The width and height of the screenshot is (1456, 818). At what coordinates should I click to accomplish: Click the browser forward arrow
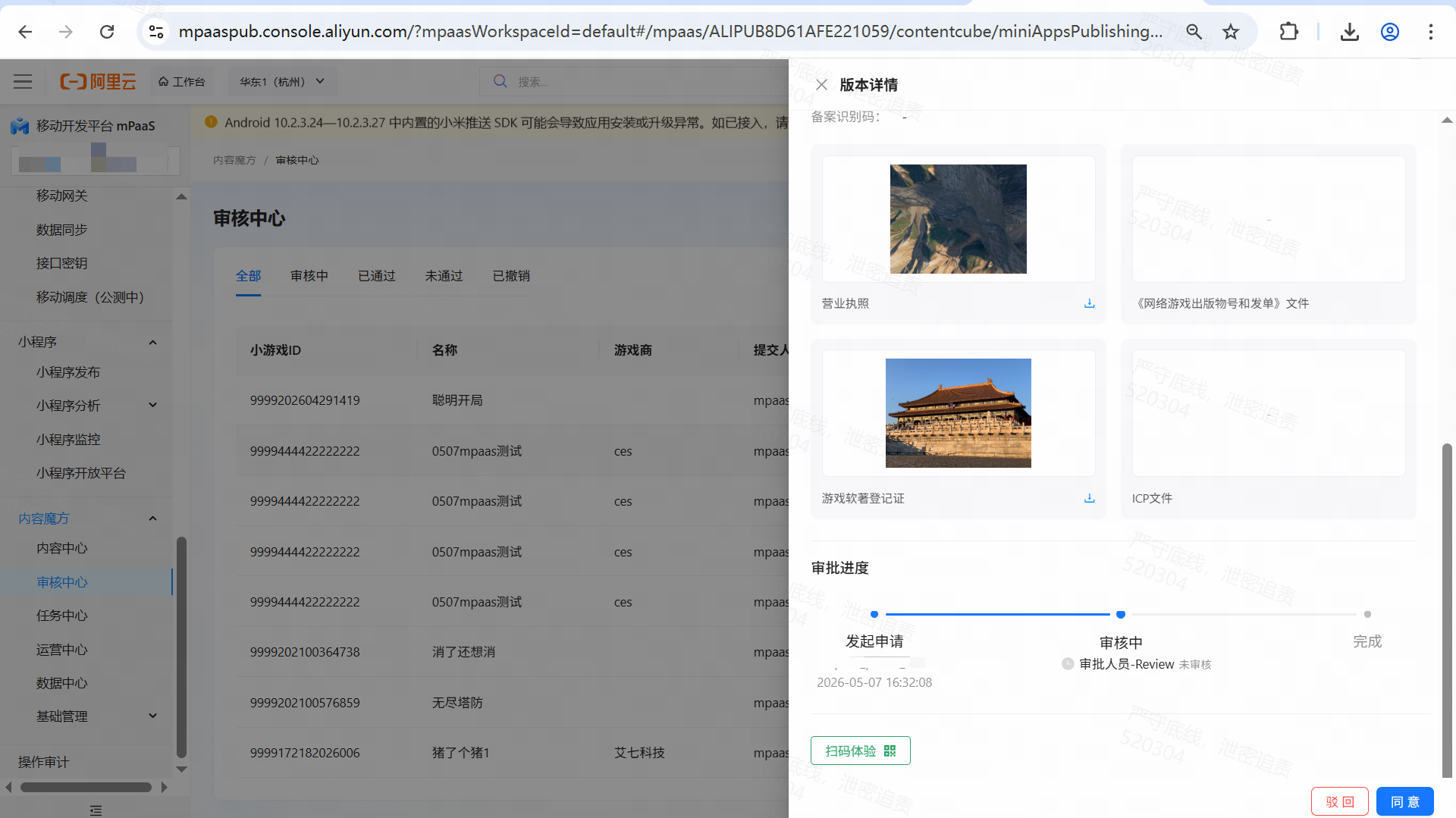(66, 32)
